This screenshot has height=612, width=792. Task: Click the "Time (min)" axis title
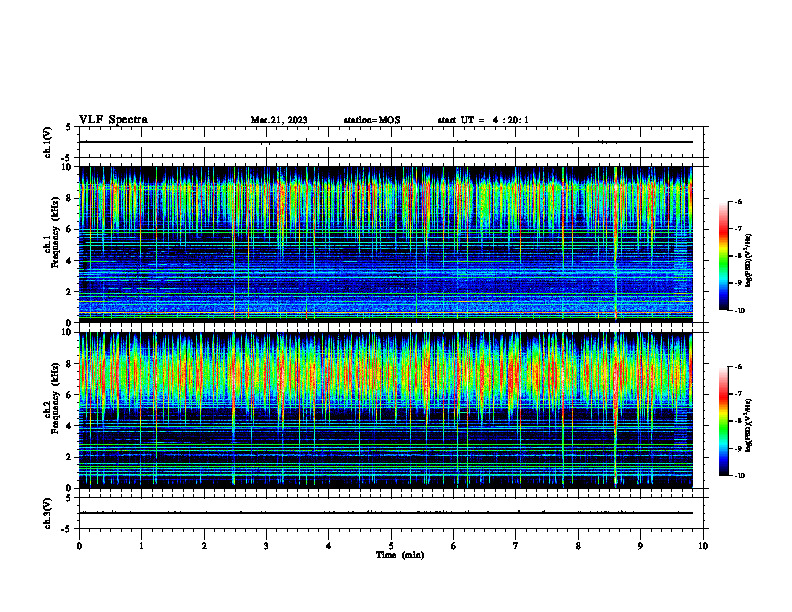click(400, 555)
